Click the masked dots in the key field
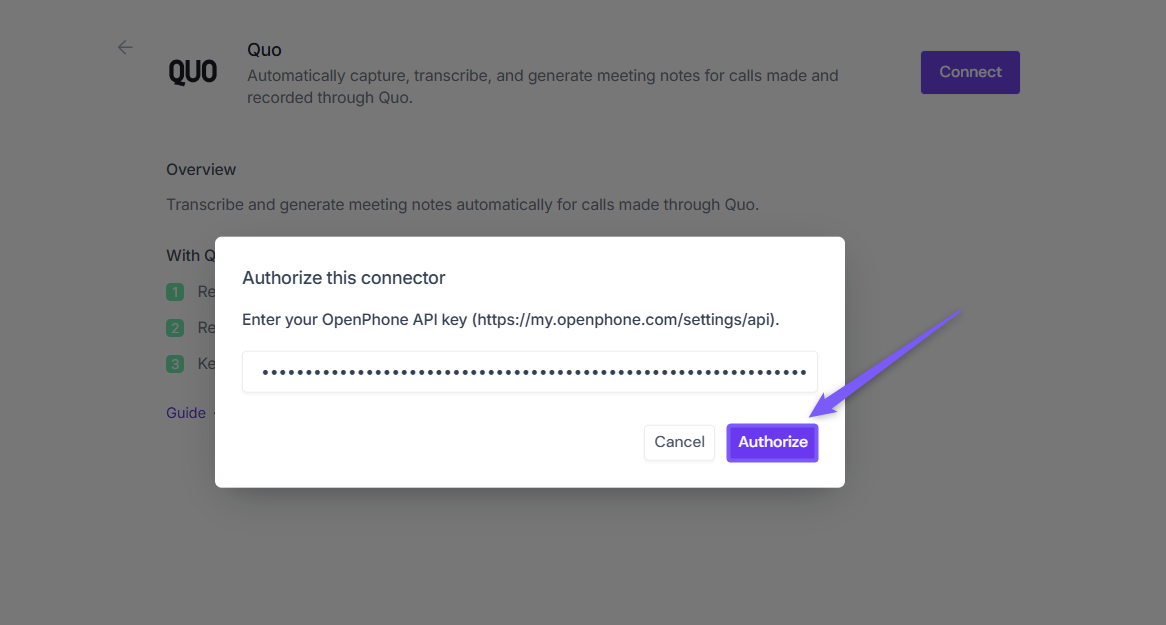 point(534,373)
